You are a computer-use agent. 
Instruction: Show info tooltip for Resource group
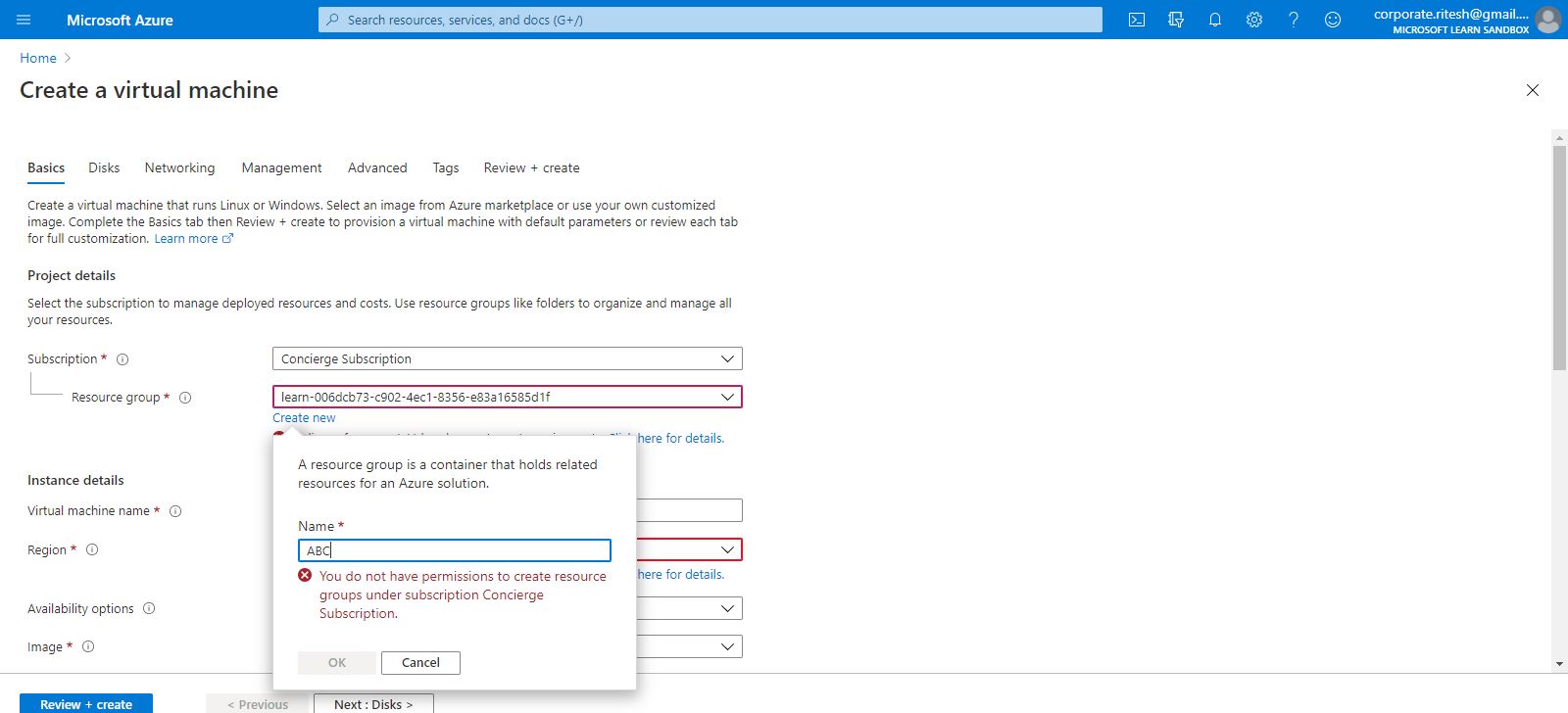(x=185, y=398)
